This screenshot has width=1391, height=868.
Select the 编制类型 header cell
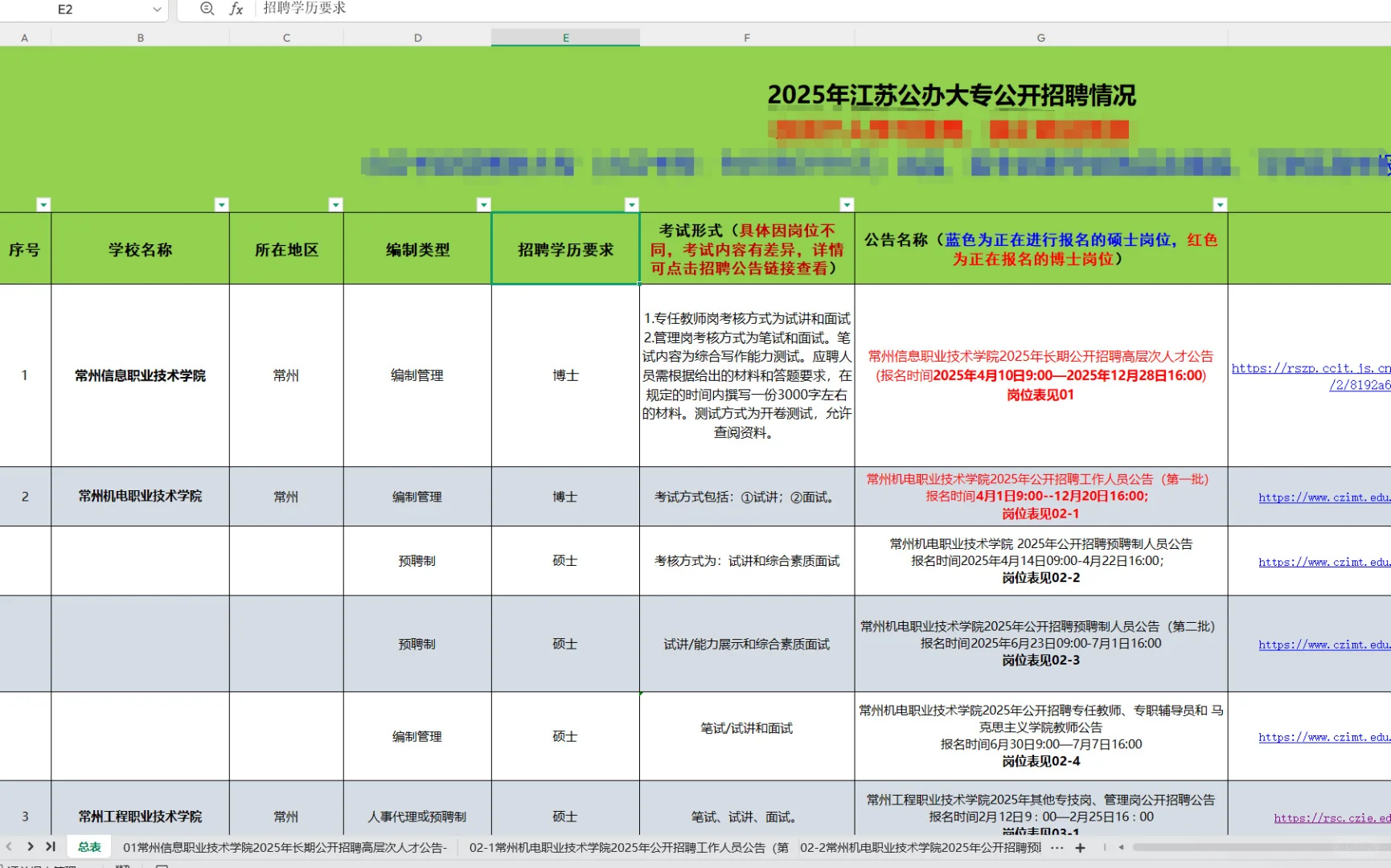(417, 249)
